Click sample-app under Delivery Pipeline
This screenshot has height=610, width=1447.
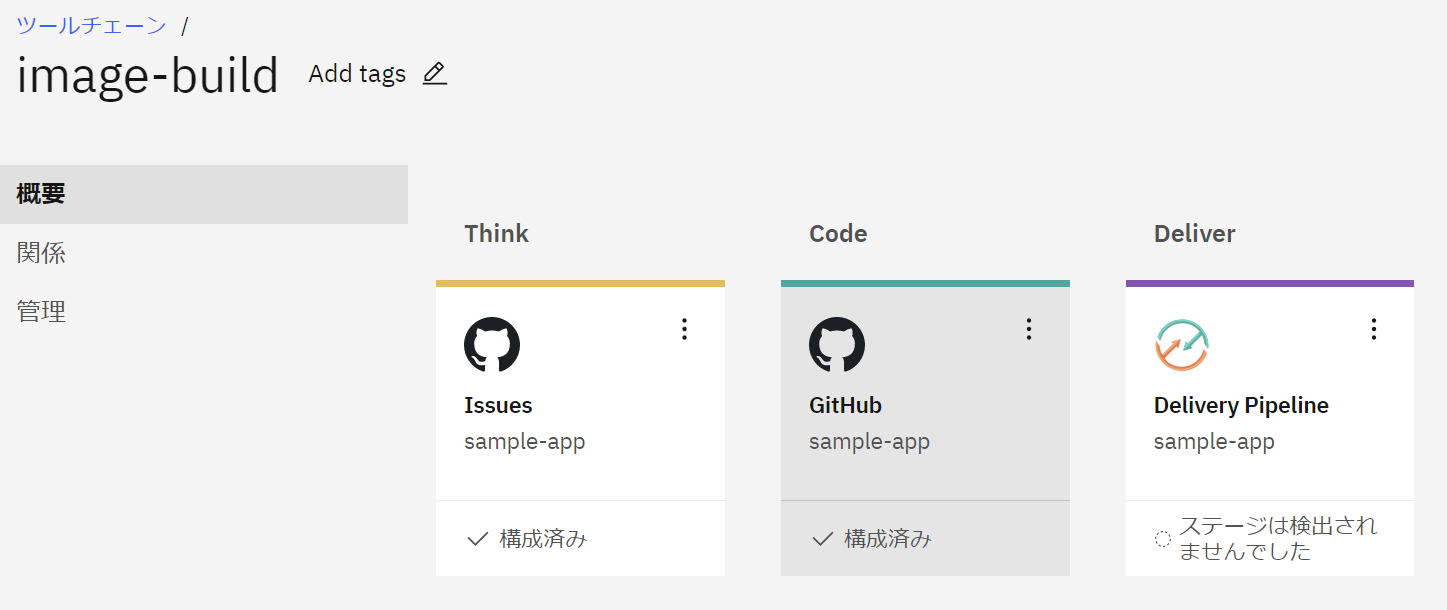1214,442
